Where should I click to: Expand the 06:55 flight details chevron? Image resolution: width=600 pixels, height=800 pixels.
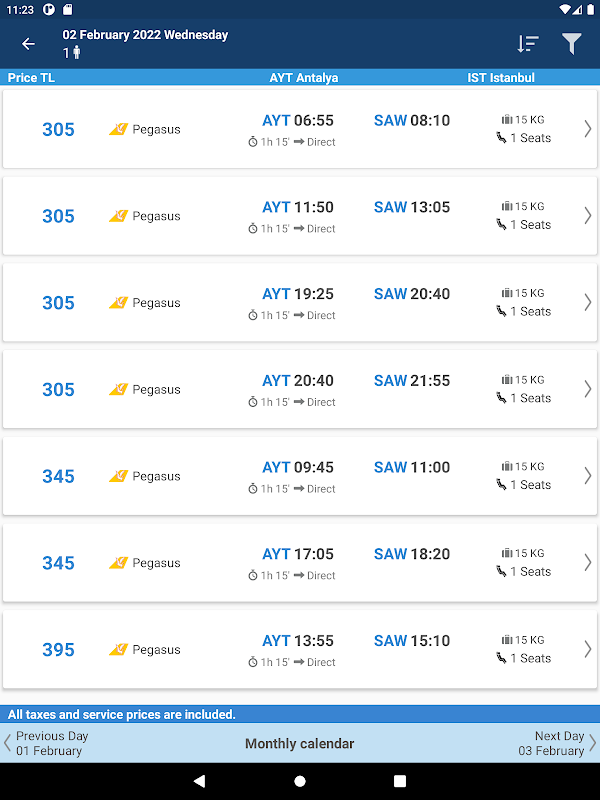[x=587, y=129]
